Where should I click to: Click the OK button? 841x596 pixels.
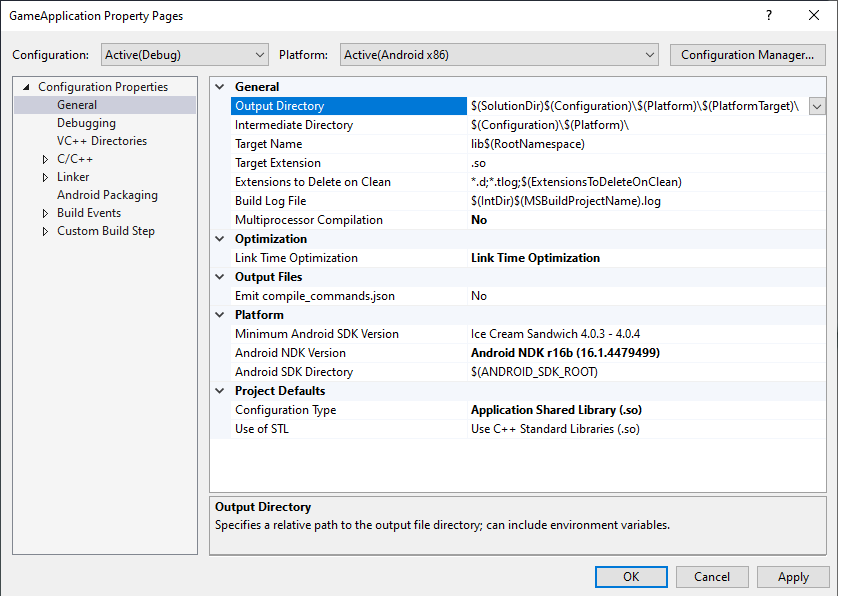pyautogui.click(x=630, y=577)
